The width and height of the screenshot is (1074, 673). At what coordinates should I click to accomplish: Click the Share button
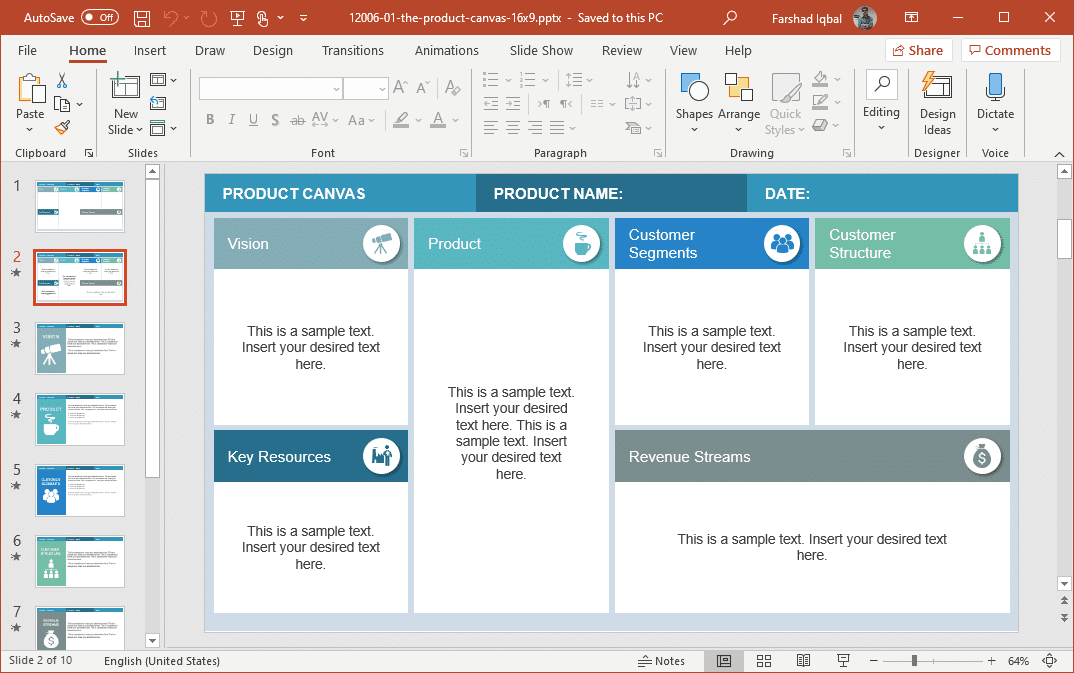click(x=918, y=50)
